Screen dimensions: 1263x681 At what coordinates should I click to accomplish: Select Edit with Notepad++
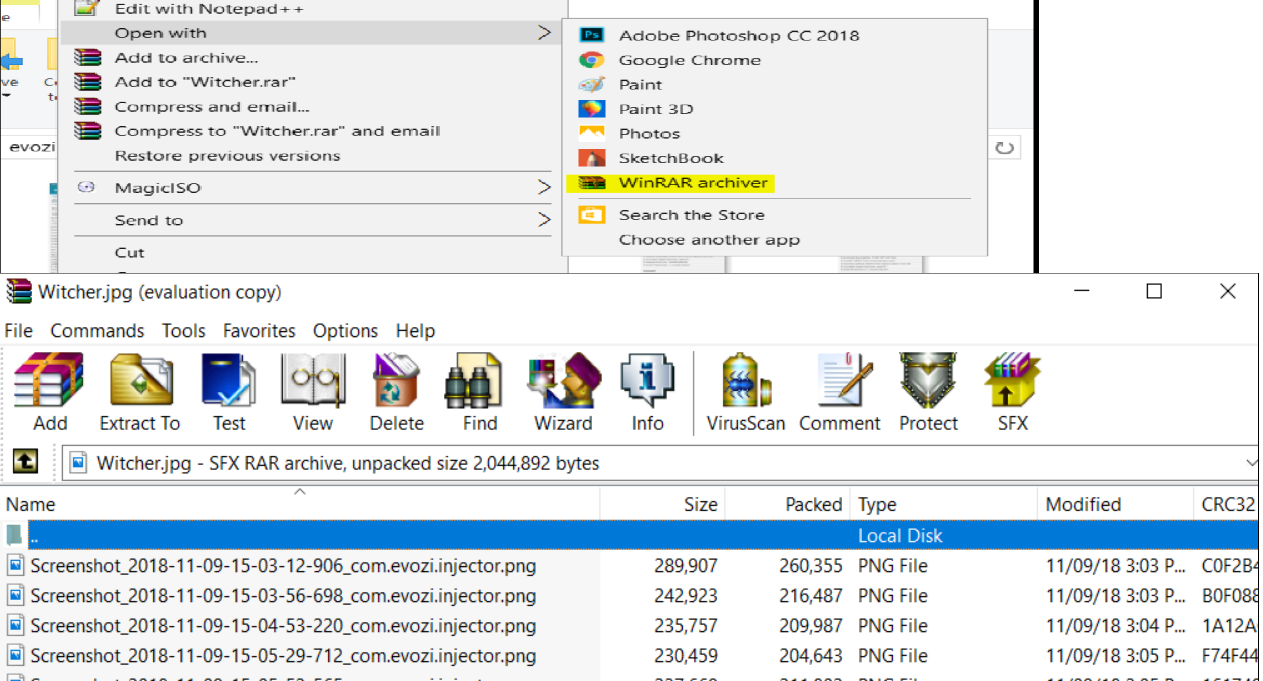[209, 9]
